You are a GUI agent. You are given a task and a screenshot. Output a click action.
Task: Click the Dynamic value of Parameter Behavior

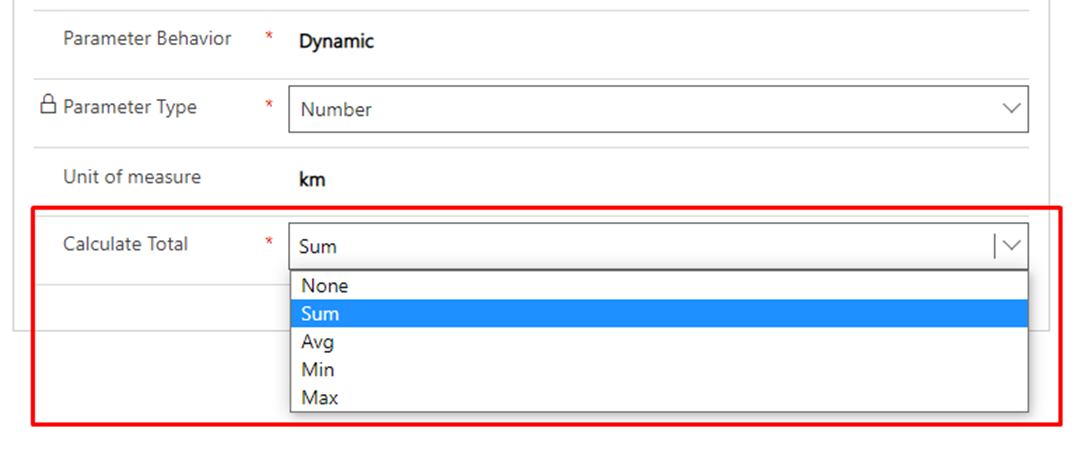[336, 42]
